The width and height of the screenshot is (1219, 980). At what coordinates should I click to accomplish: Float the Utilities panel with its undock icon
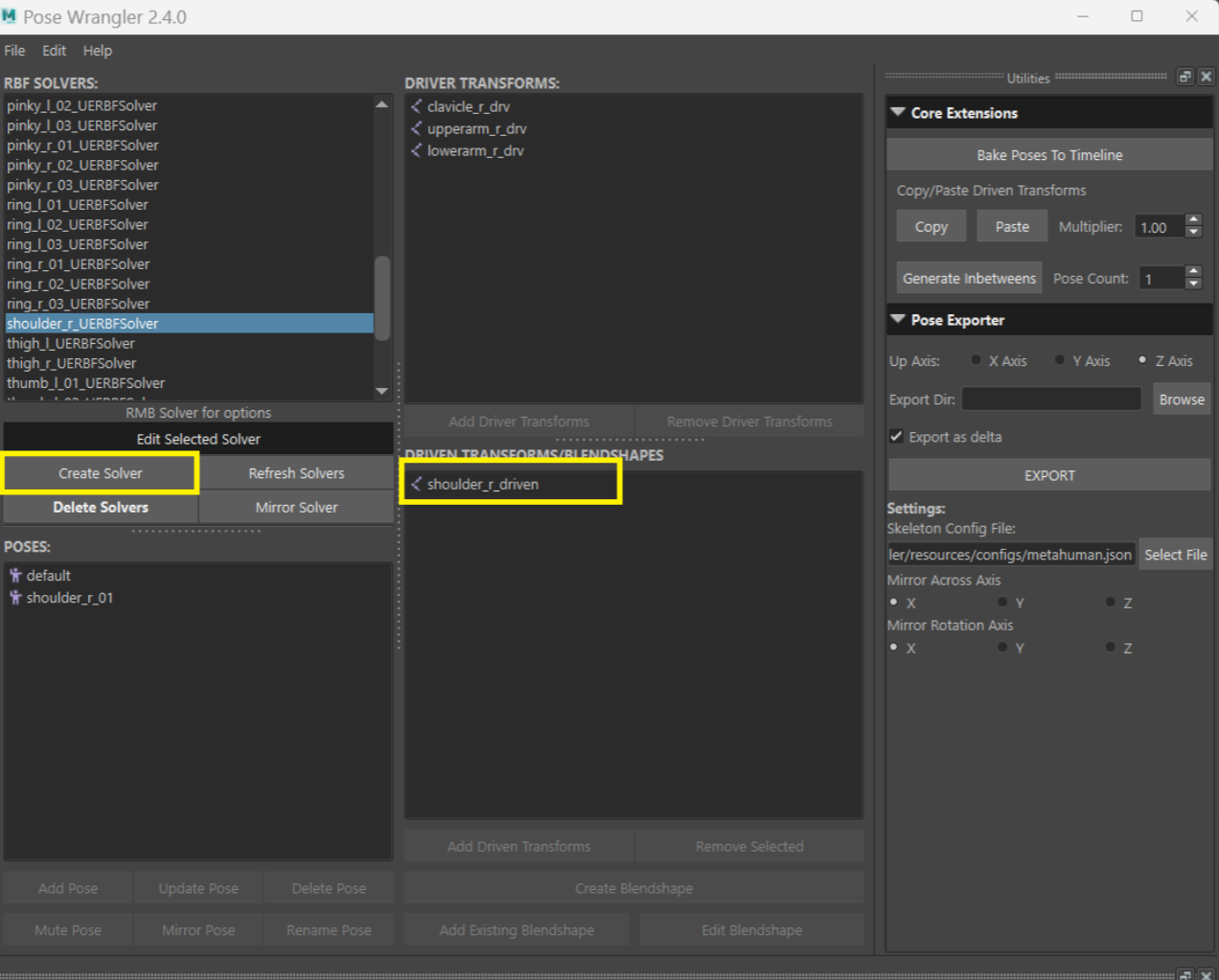click(1185, 77)
